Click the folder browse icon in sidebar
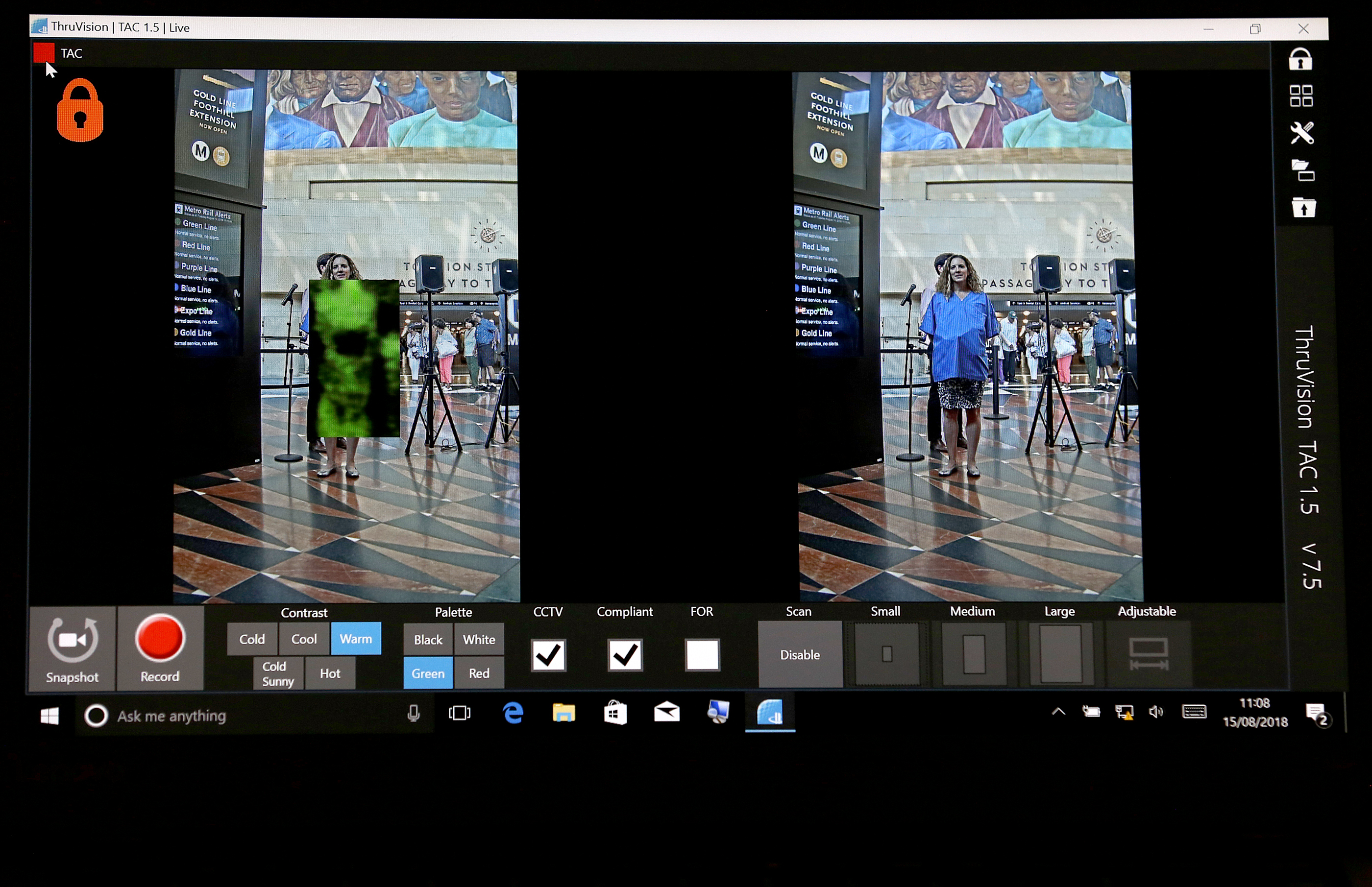The width and height of the screenshot is (1372, 887). 1302,170
